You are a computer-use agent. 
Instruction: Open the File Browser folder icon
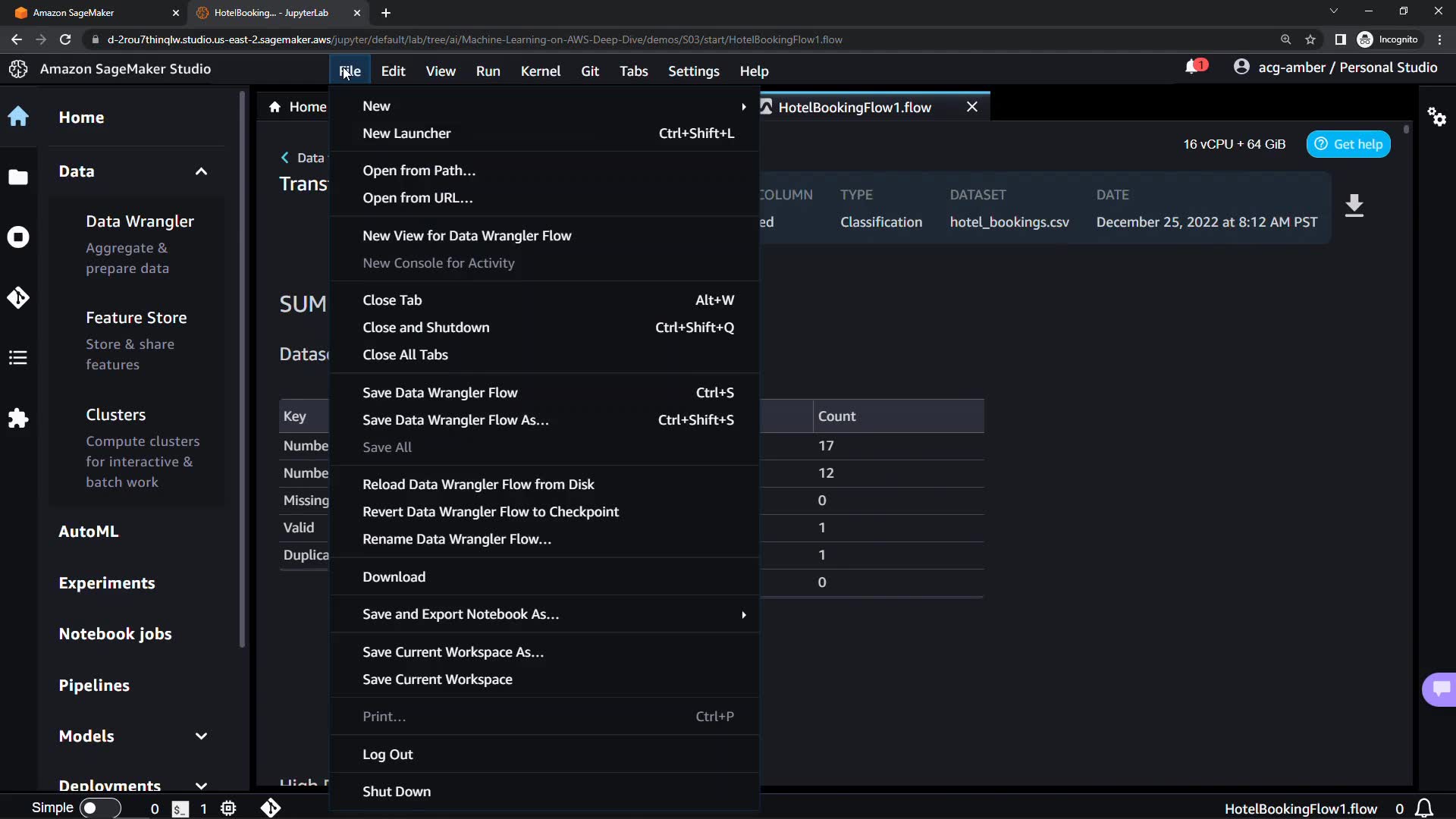[x=18, y=177]
